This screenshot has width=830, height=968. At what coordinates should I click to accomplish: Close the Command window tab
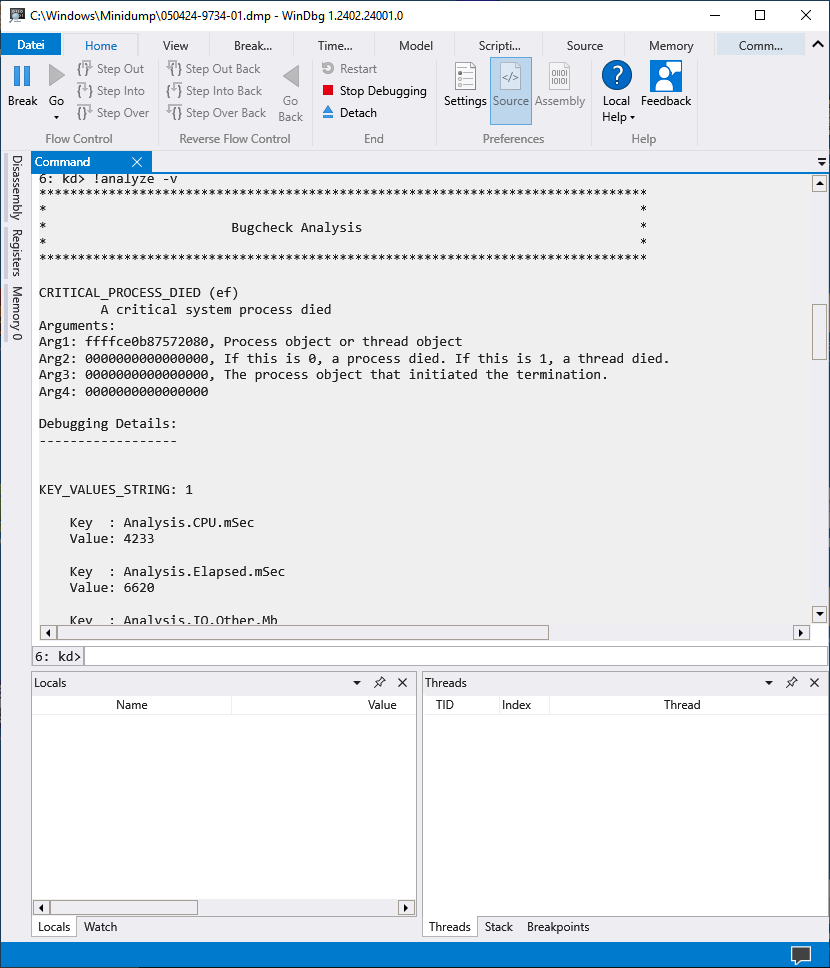click(x=137, y=162)
